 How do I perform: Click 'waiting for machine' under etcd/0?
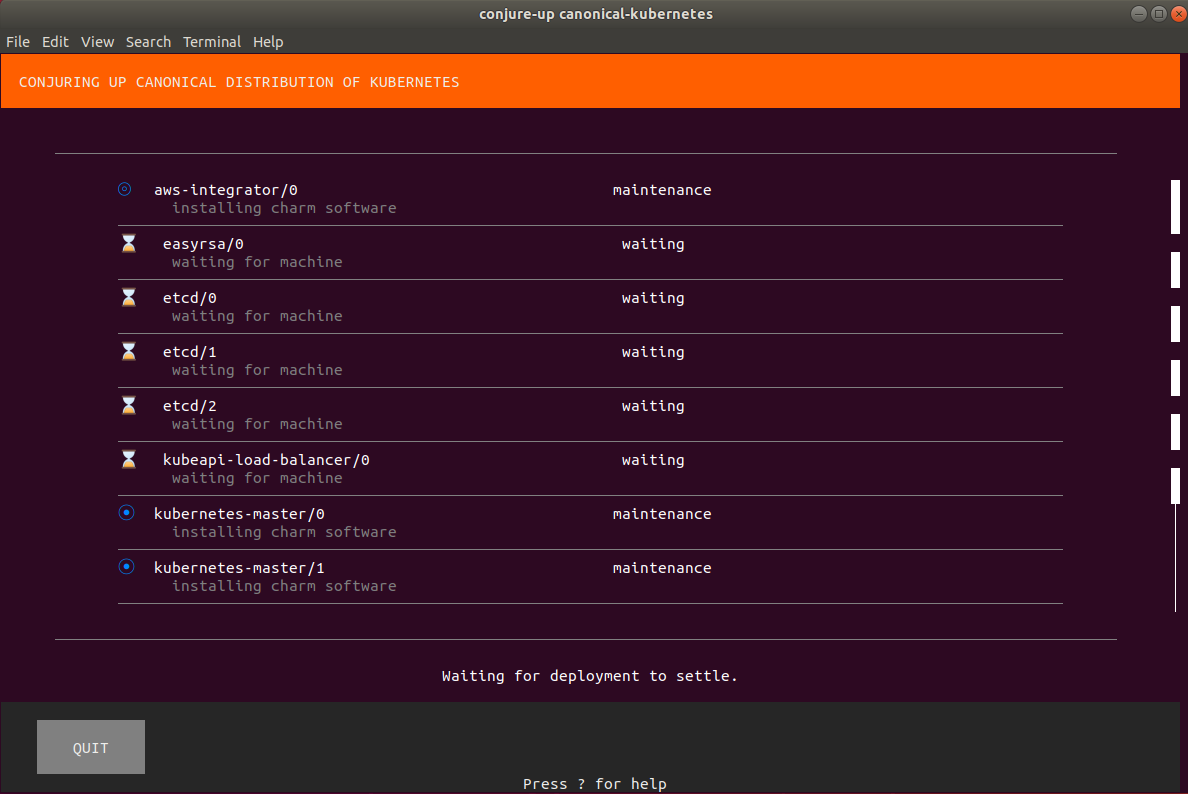pyautogui.click(x=257, y=315)
